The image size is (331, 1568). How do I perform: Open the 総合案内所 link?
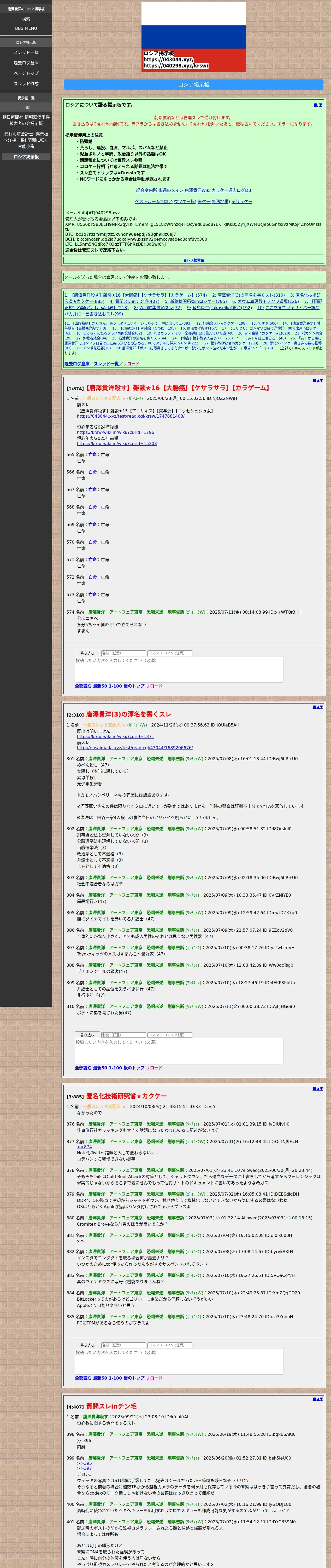[x=147, y=191]
